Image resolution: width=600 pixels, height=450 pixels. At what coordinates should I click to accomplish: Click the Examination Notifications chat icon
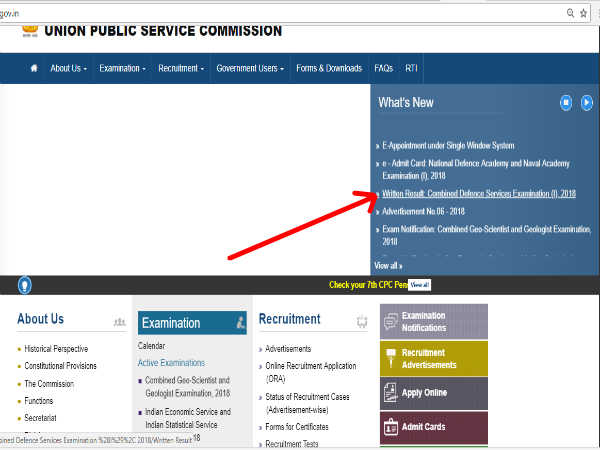click(x=391, y=322)
